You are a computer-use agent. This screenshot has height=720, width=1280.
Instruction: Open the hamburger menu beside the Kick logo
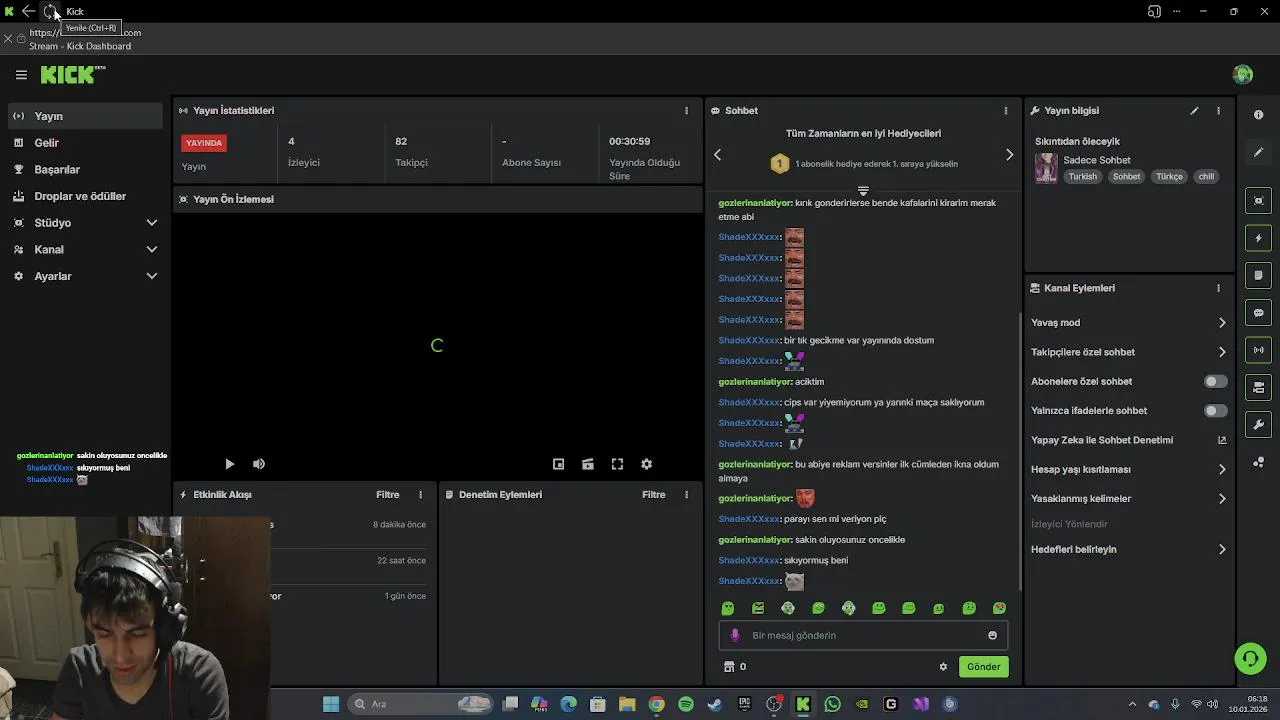click(x=21, y=75)
